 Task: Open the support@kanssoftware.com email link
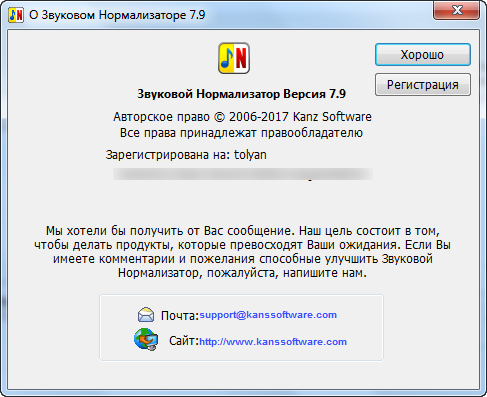pyautogui.click(x=268, y=315)
